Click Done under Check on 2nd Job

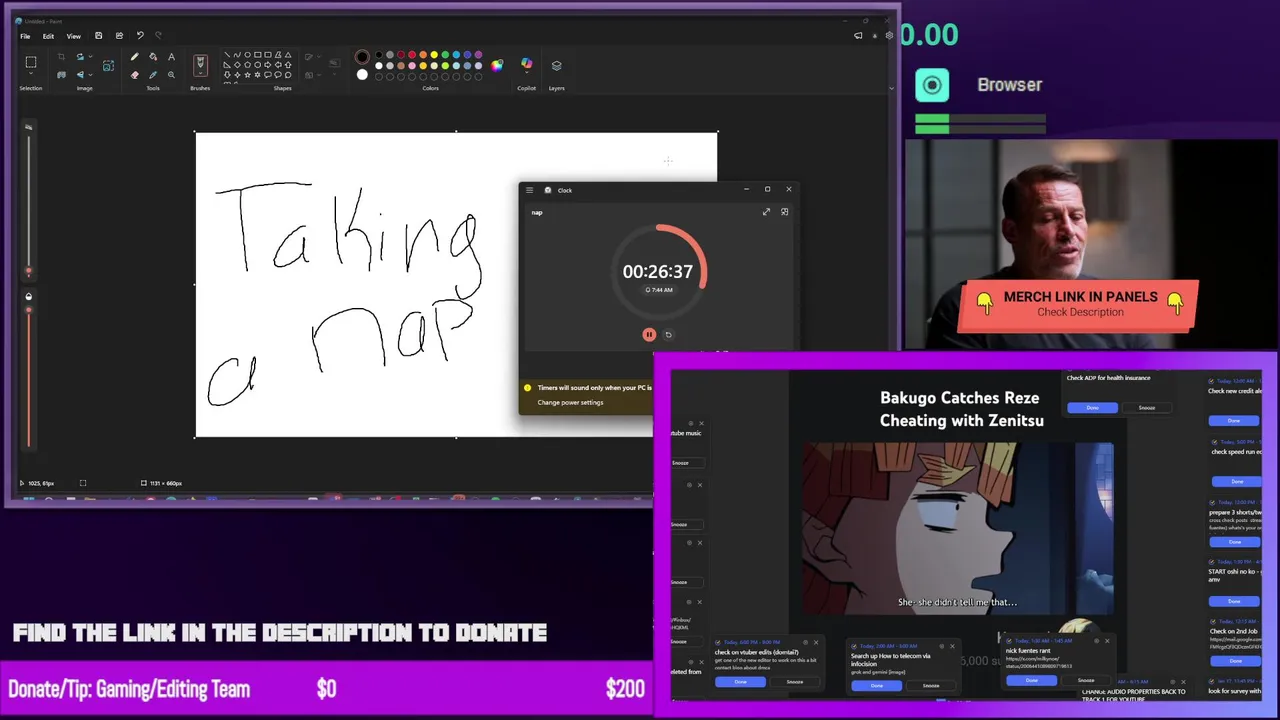pyautogui.click(x=1235, y=661)
